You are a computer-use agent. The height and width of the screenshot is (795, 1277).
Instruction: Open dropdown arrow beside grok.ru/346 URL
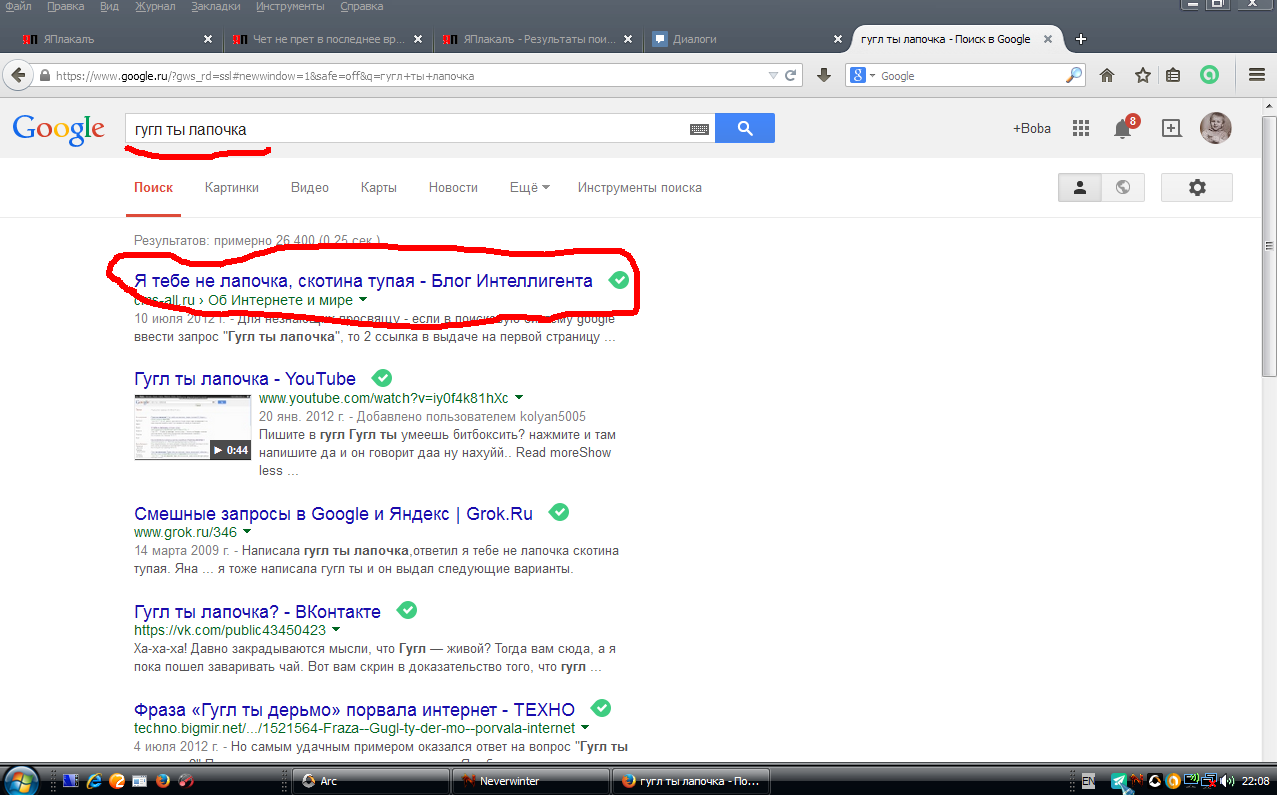247,532
